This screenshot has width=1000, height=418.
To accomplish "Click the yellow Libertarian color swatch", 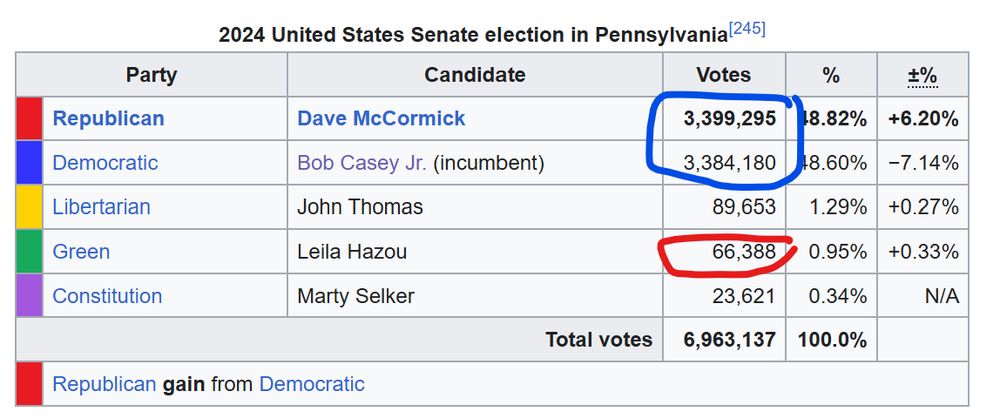I will coord(29,207).
